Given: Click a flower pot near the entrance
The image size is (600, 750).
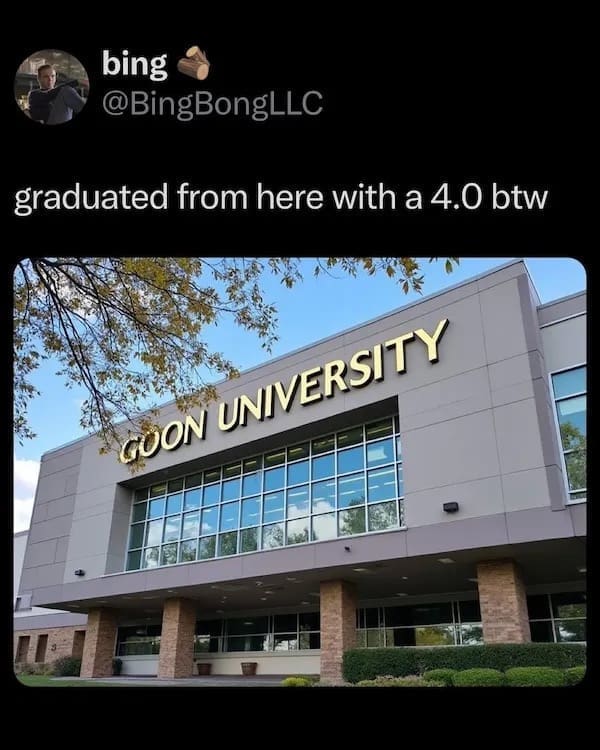Looking at the screenshot, I should click(249, 668).
